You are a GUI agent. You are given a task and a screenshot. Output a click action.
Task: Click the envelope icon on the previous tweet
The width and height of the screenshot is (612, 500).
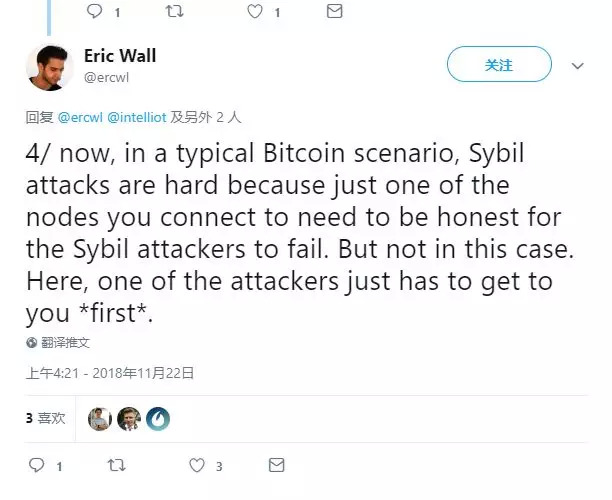click(334, 11)
